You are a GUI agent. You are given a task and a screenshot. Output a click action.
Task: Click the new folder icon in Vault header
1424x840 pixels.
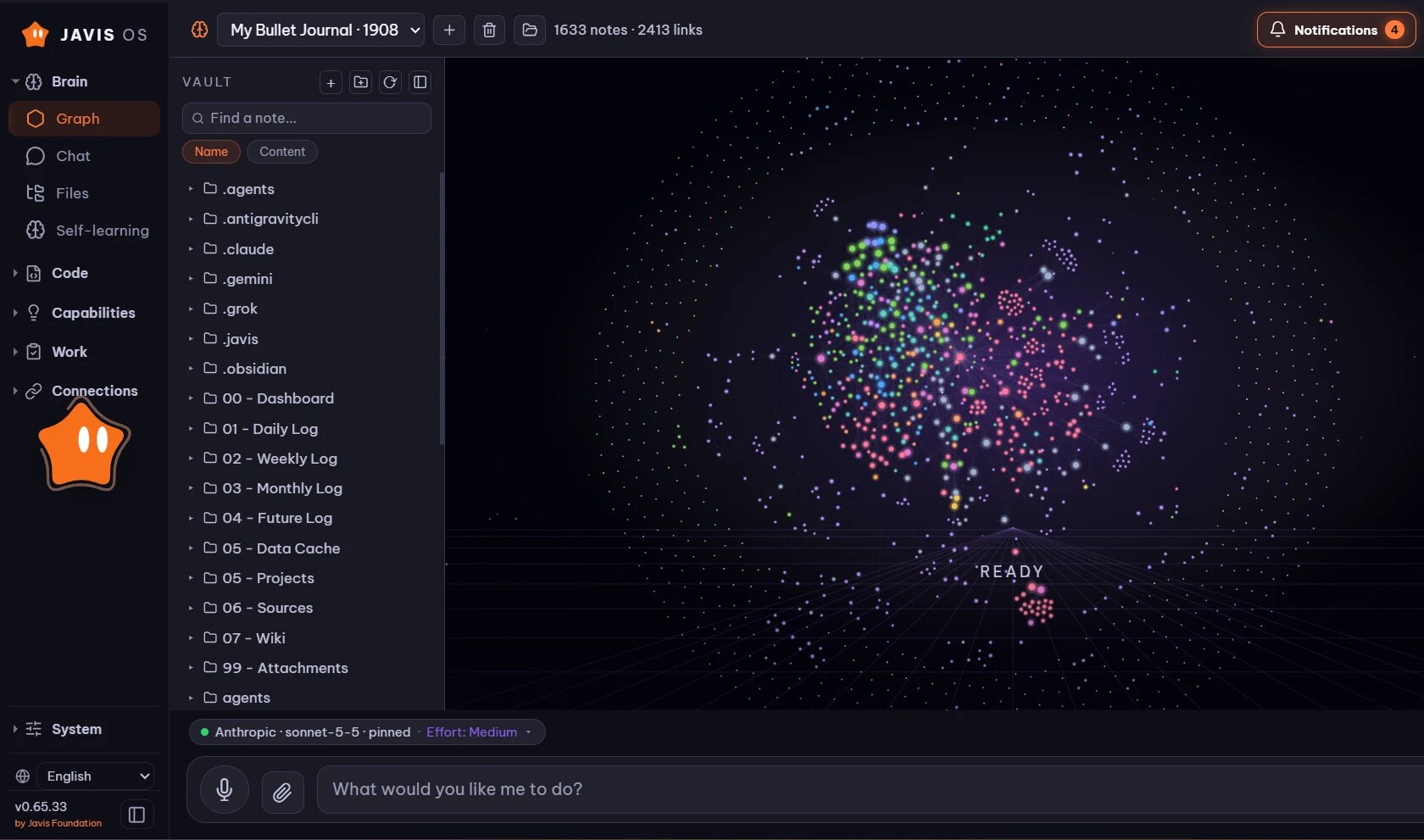click(x=361, y=82)
